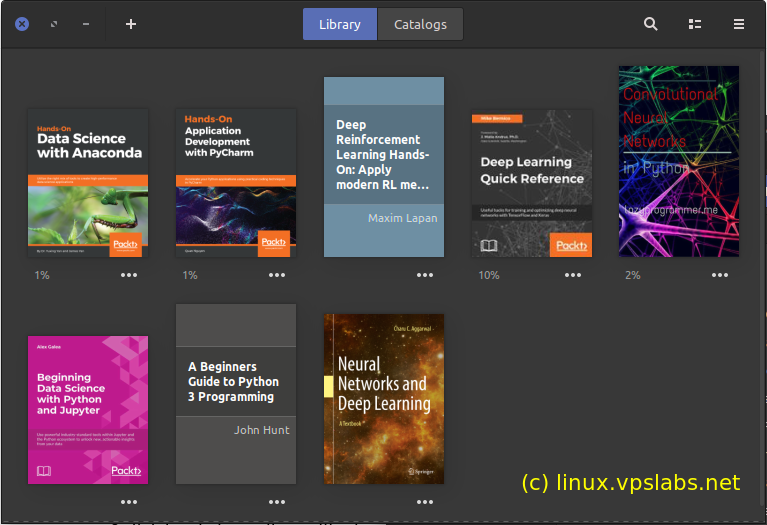Screen dimensions: 767x525
Task: Open more options for Data Science with Anaconda
Action: pos(129,275)
